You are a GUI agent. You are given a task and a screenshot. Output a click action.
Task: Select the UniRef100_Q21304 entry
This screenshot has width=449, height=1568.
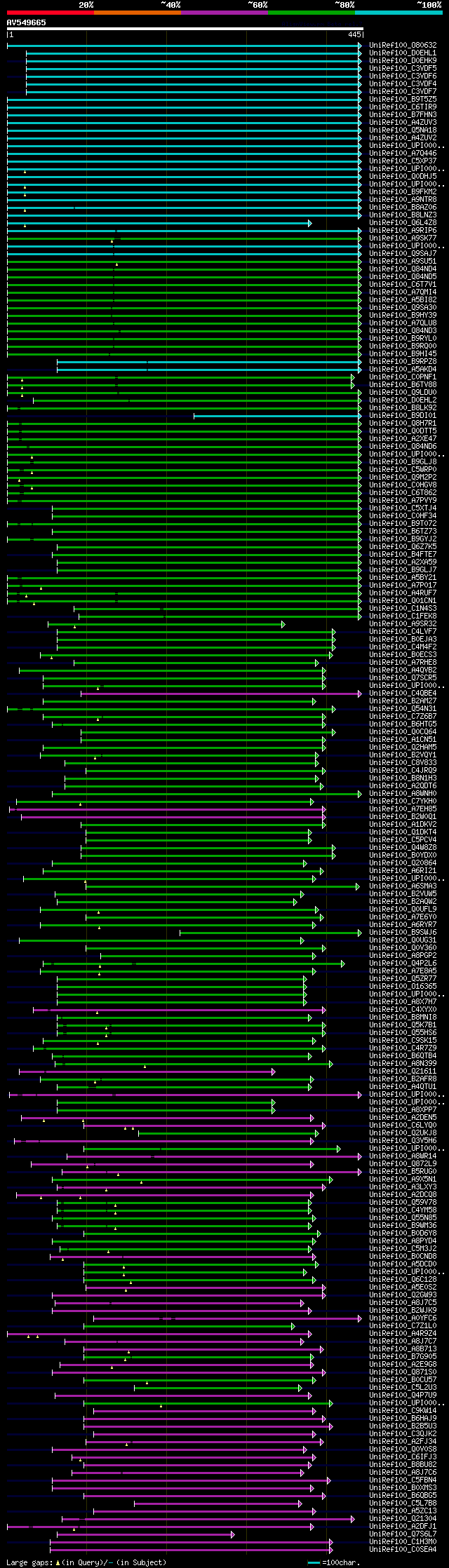(x=403, y=1518)
